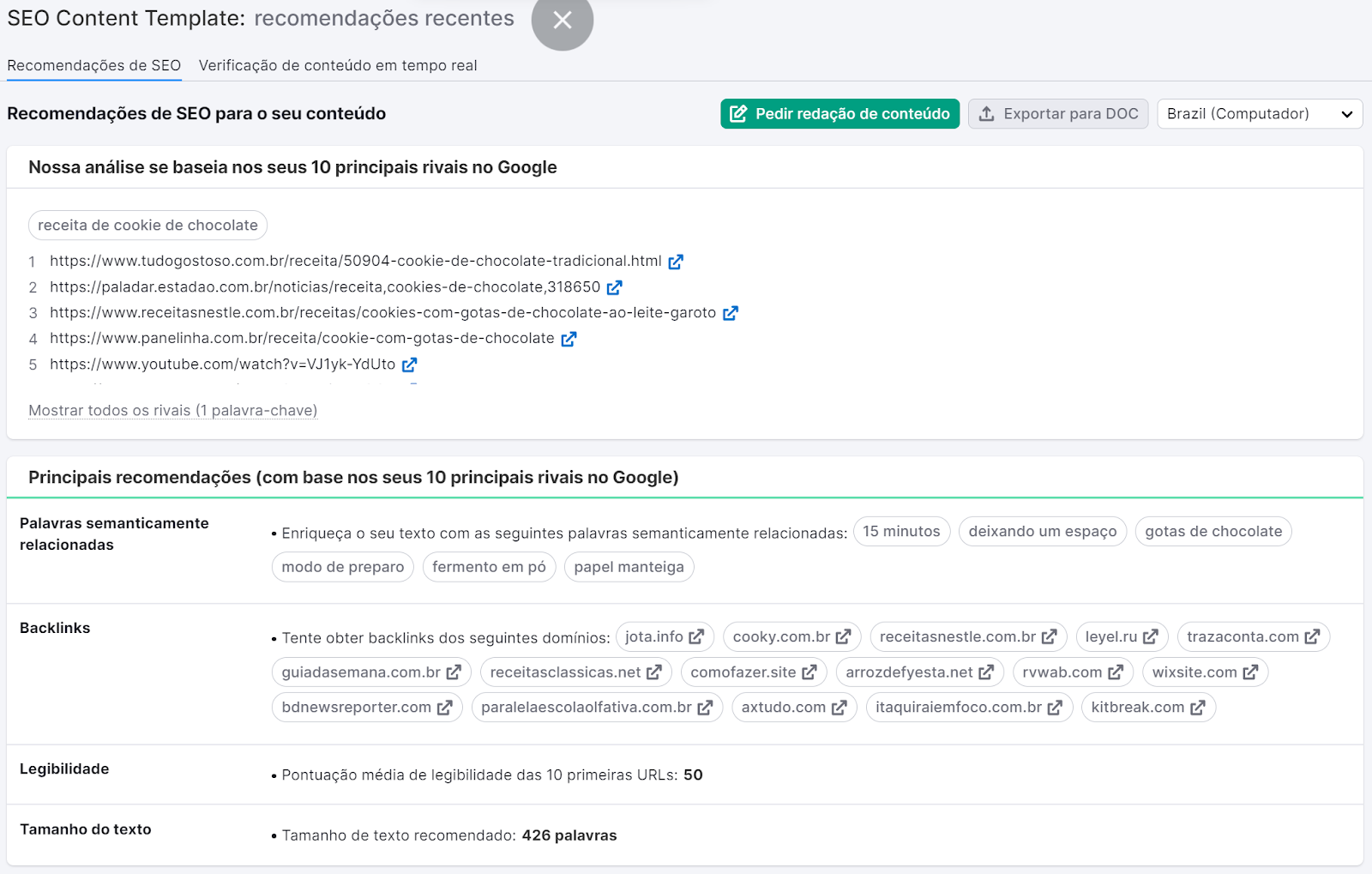Viewport: 1372px width, 874px height.
Task: Click Exportar para DOC button
Action: (x=1058, y=113)
